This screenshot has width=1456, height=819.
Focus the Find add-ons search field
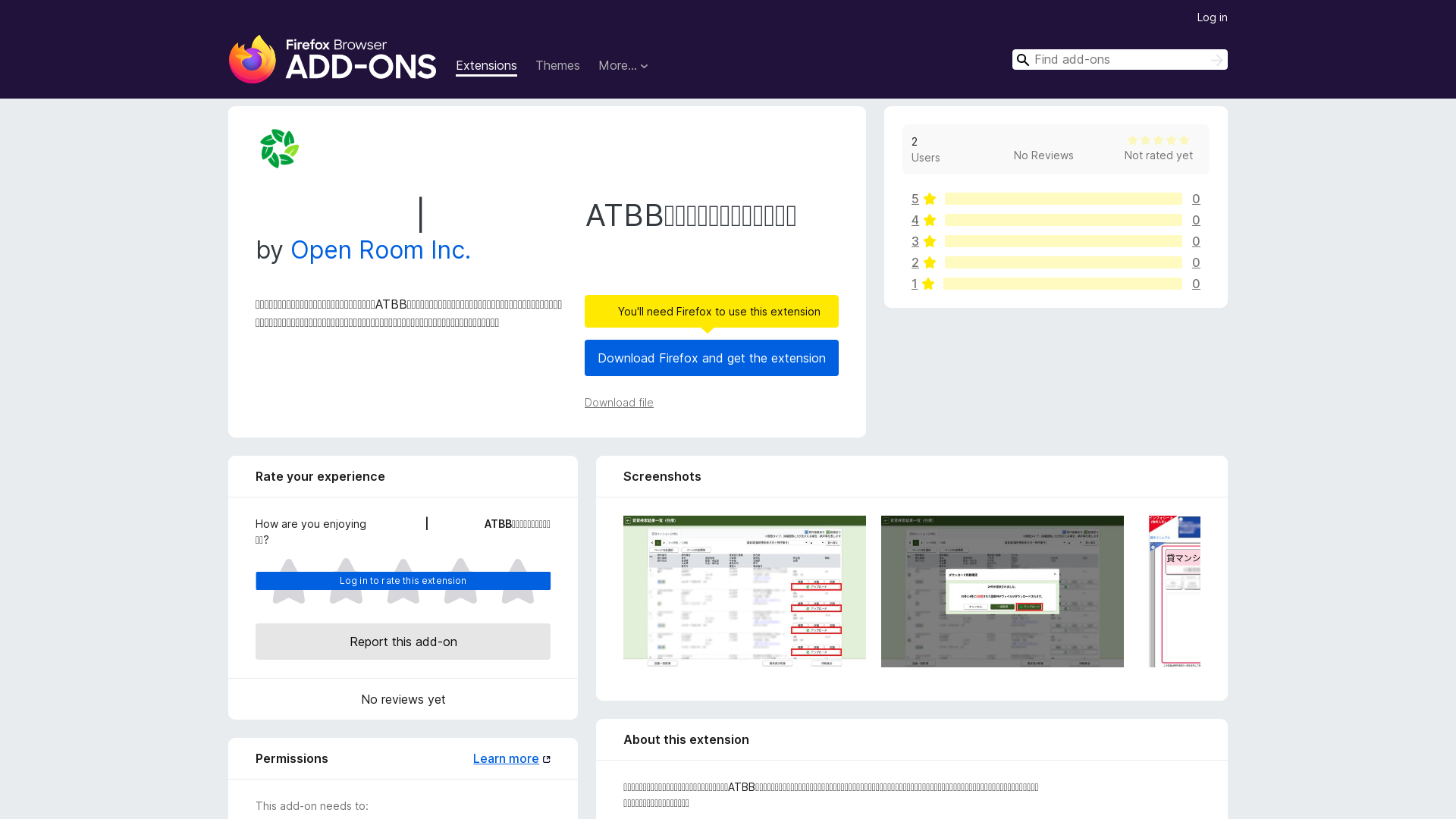pyautogui.click(x=1119, y=60)
